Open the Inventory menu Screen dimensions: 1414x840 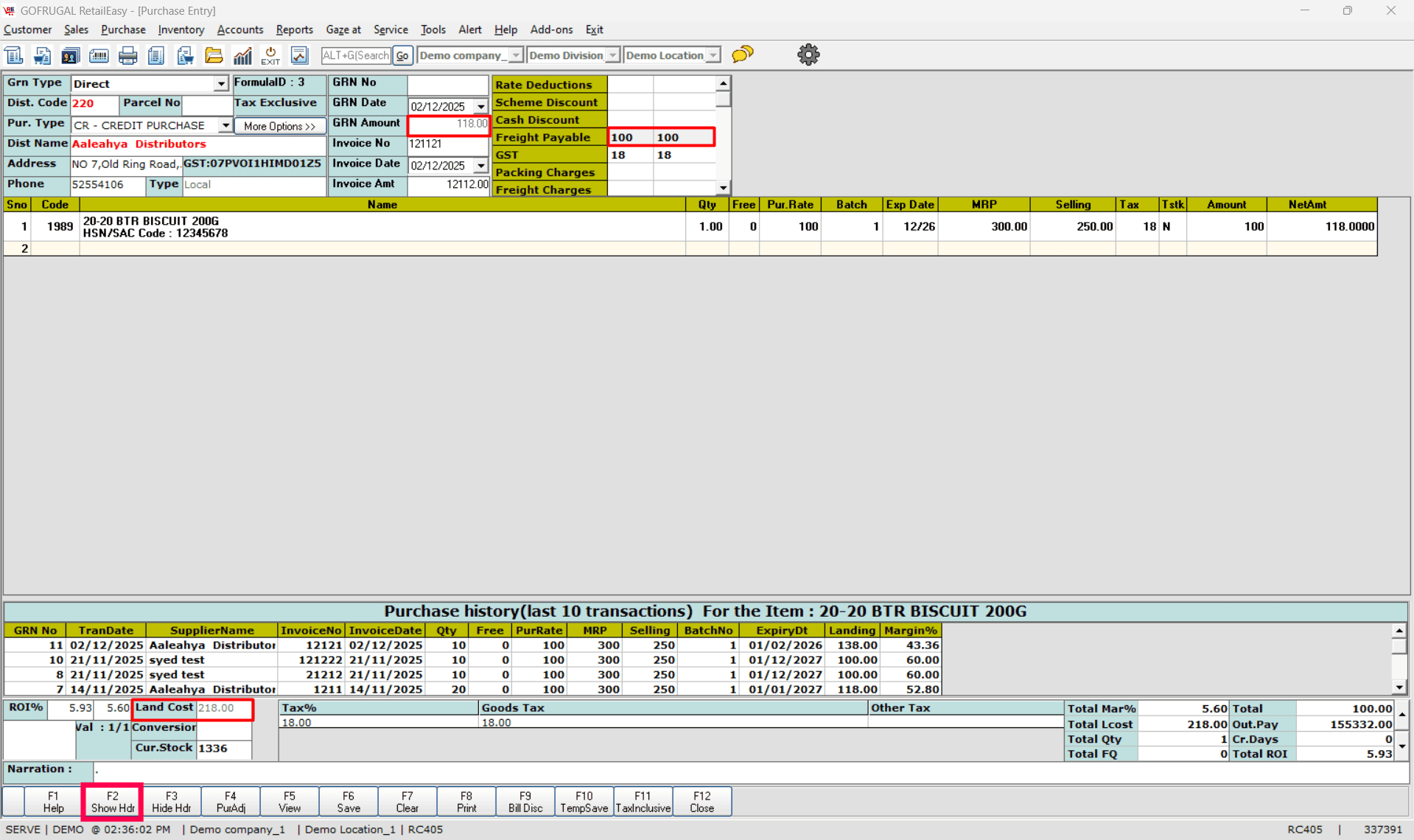click(181, 29)
